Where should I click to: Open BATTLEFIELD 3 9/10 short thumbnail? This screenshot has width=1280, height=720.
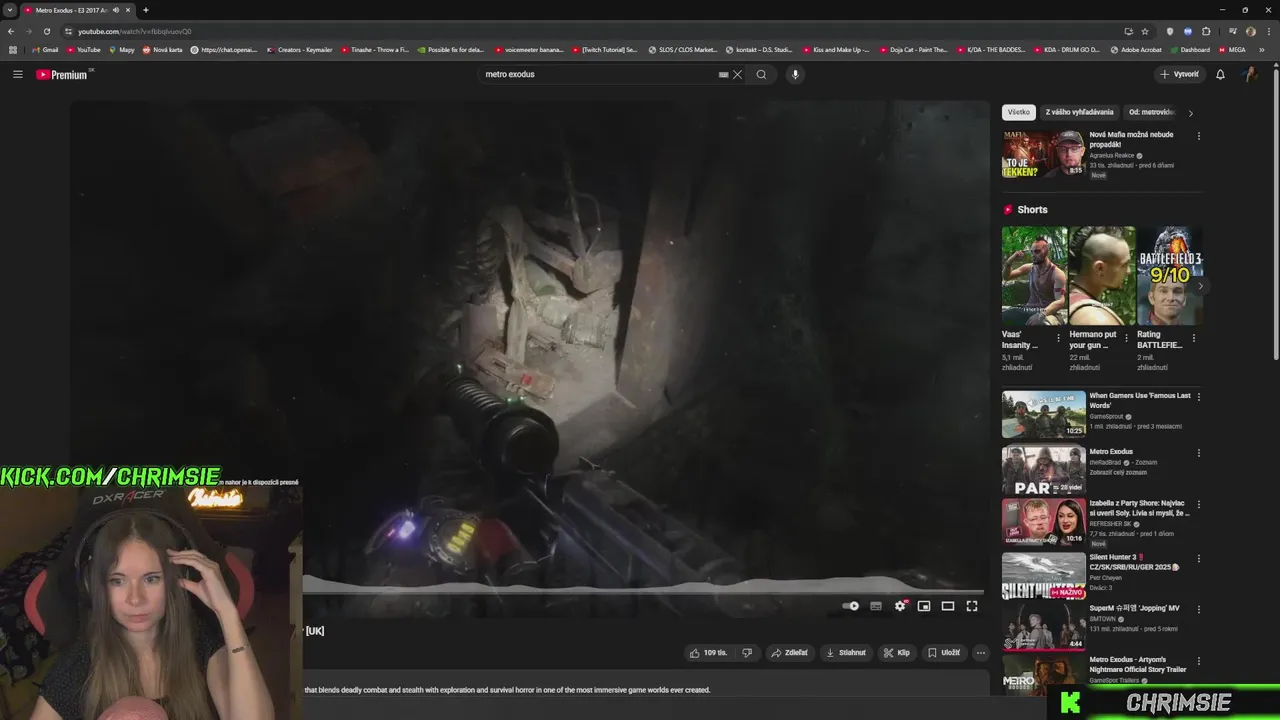pyautogui.click(x=1170, y=275)
